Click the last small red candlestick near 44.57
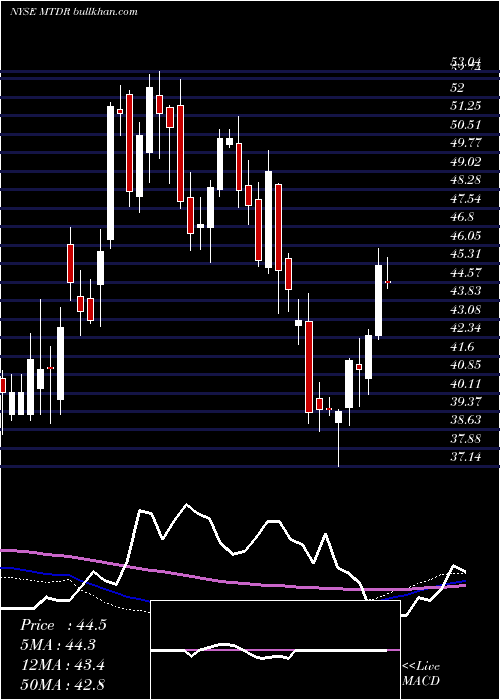The width and height of the screenshot is (500, 700). click(x=388, y=282)
